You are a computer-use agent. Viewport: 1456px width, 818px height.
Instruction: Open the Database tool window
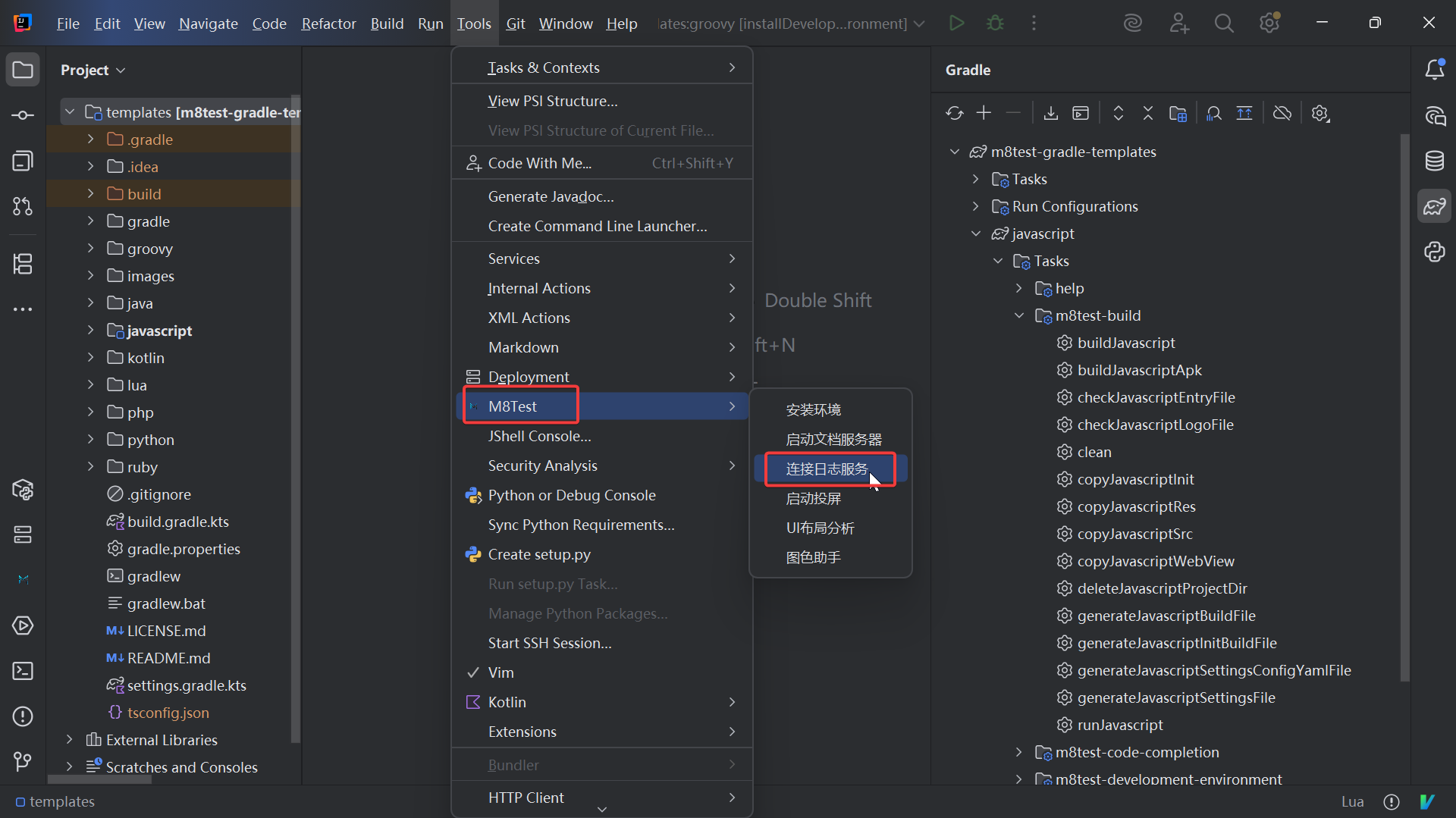[1434, 161]
